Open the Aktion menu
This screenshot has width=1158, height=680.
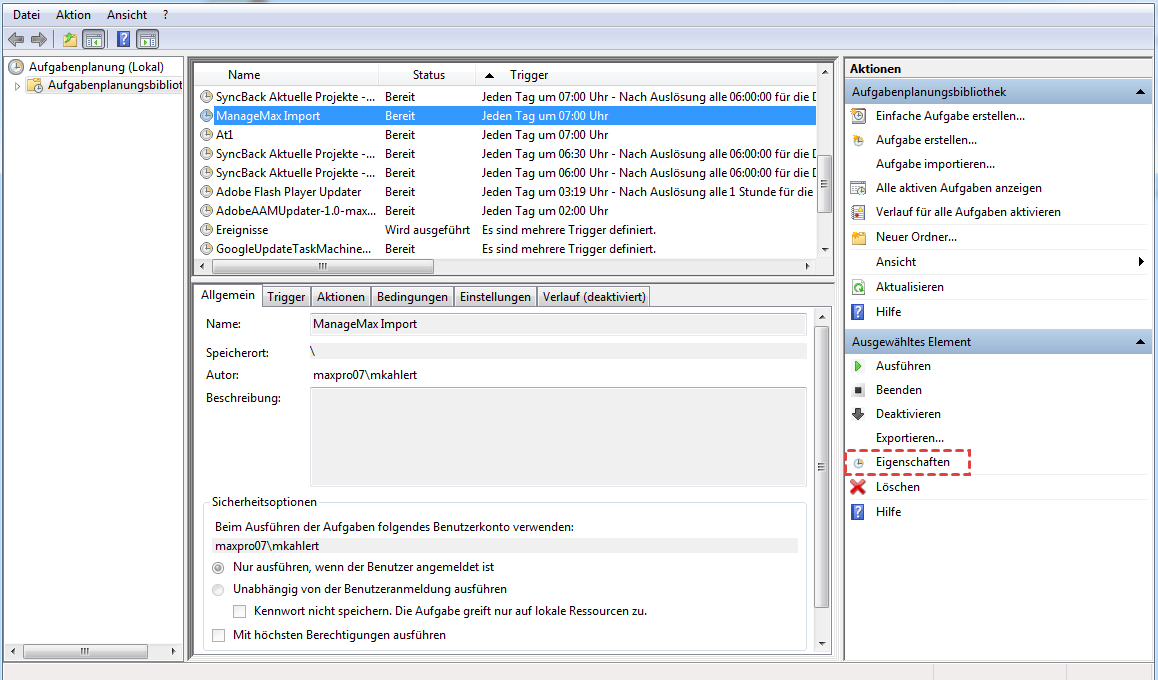click(73, 15)
